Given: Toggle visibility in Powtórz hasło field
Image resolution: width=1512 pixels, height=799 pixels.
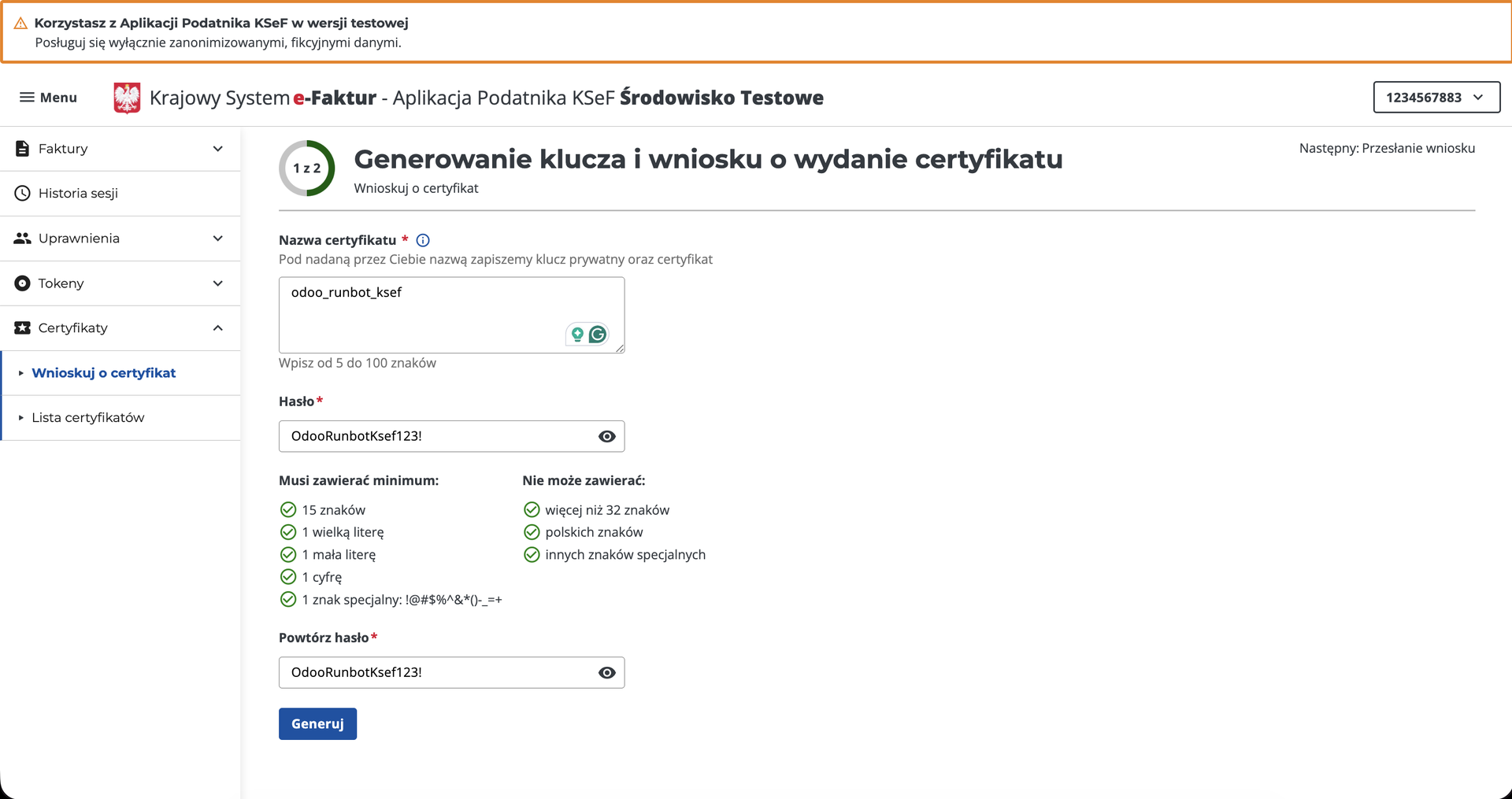Looking at the screenshot, I should click(606, 673).
